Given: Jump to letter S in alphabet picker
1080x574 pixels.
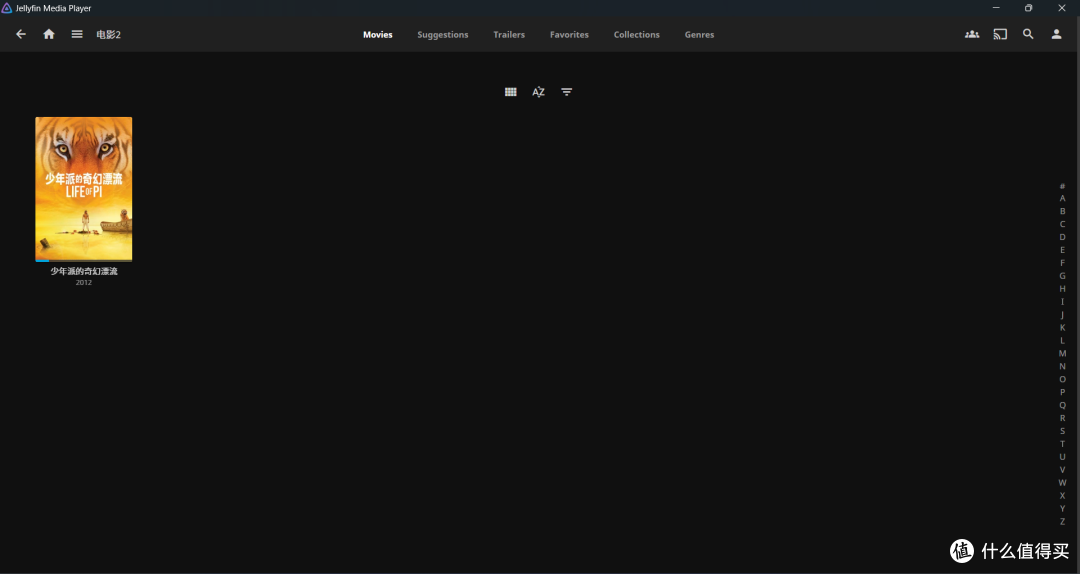Looking at the screenshot, I should coord(1062,431).
